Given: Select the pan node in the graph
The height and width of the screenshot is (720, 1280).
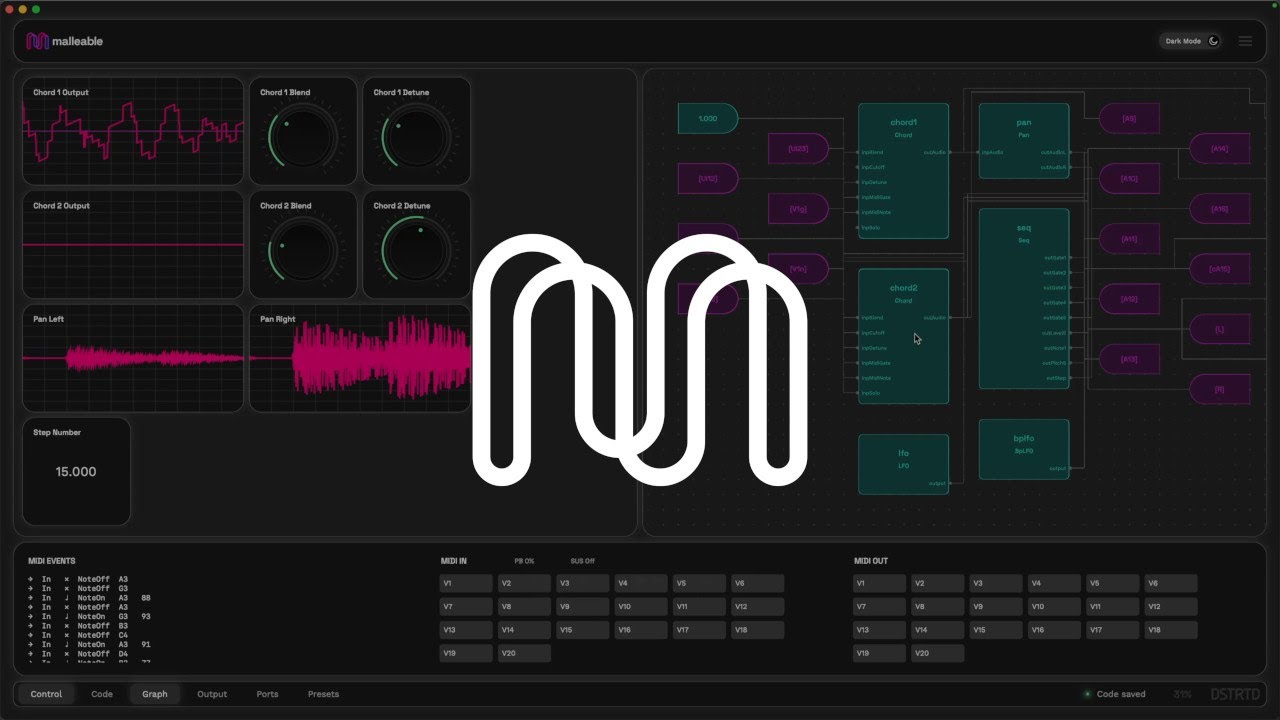Looking at the screenshot, I should pos(1024,141).
